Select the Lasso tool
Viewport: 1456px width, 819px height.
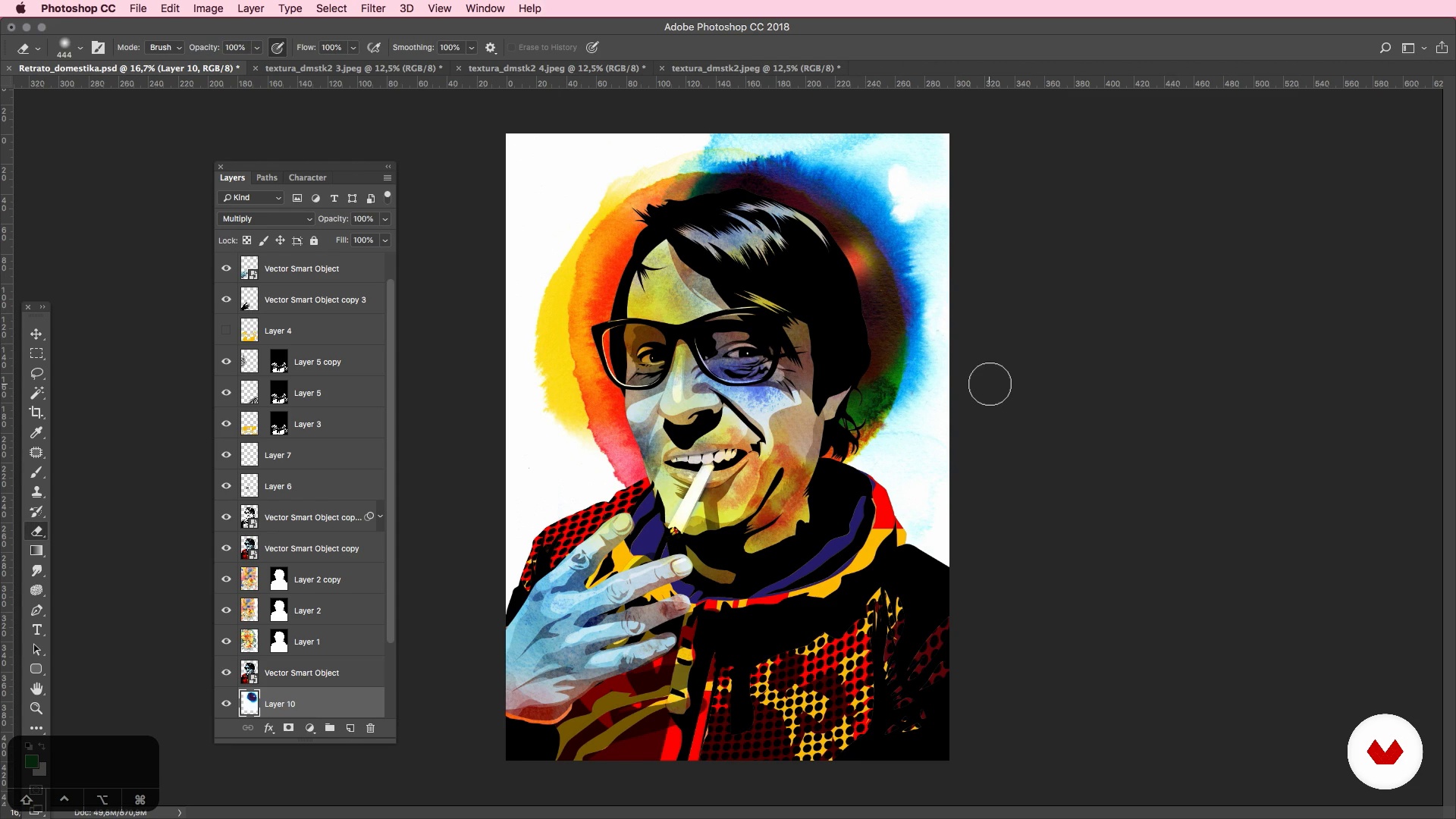click(x=36, y=373)
